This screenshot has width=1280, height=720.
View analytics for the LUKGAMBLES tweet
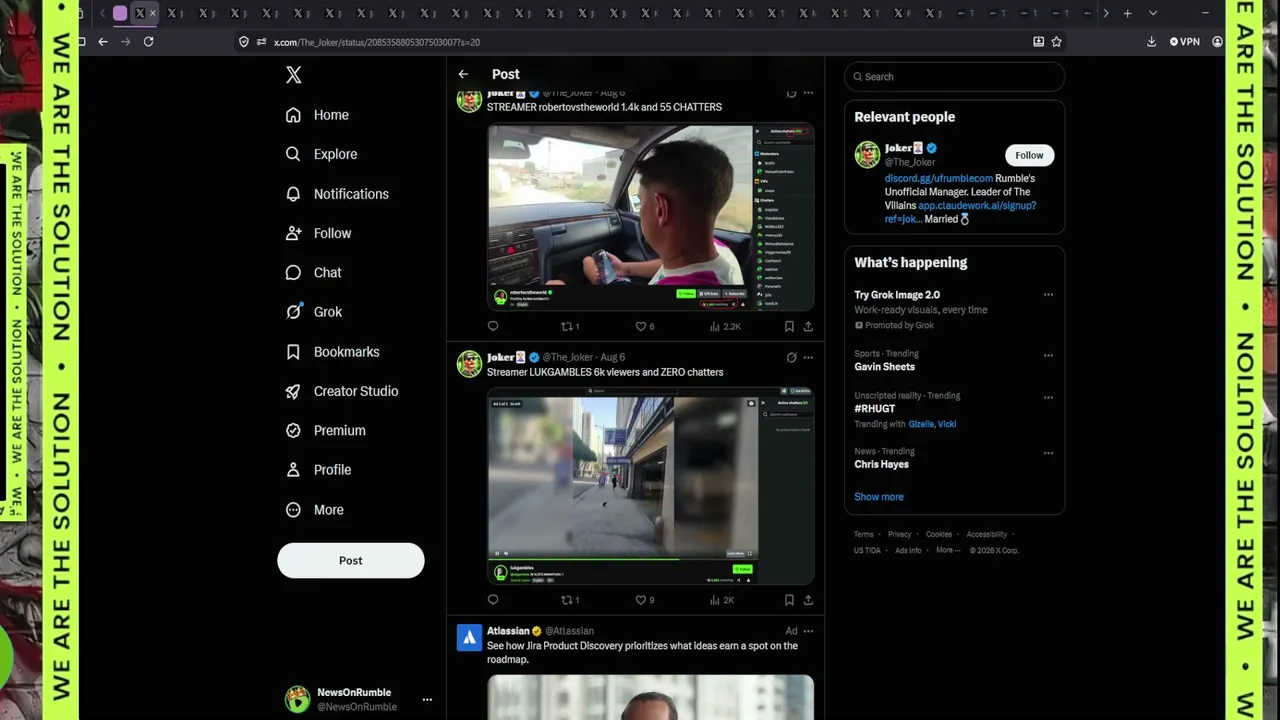coord(723,600)
